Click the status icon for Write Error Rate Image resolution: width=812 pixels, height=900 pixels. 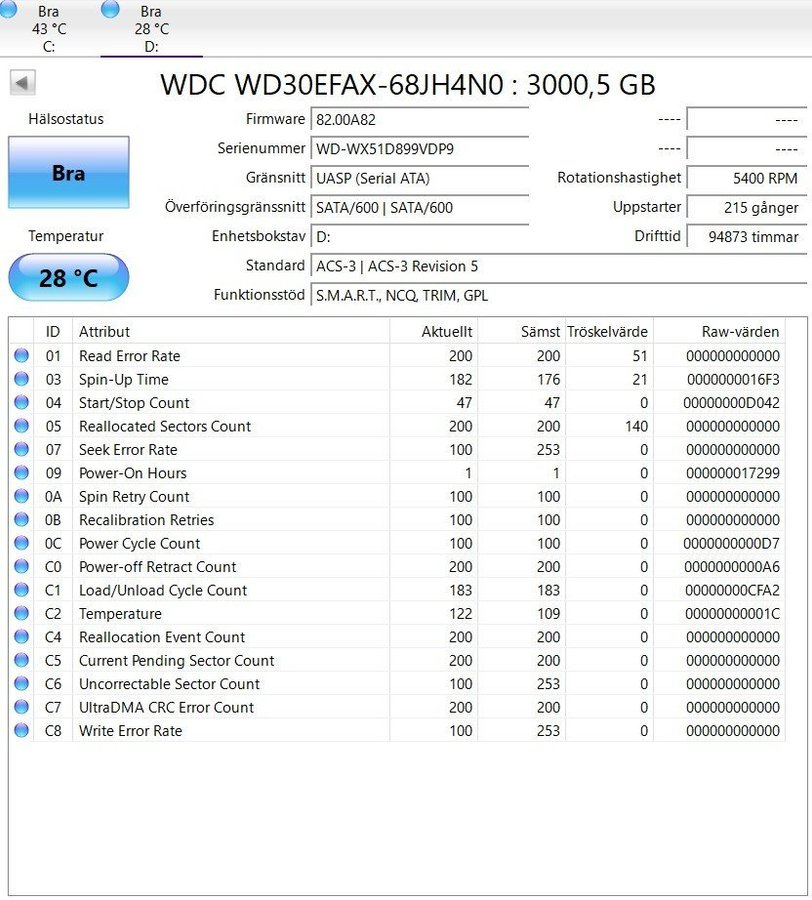pyautogui.click(x=22, y=730)
